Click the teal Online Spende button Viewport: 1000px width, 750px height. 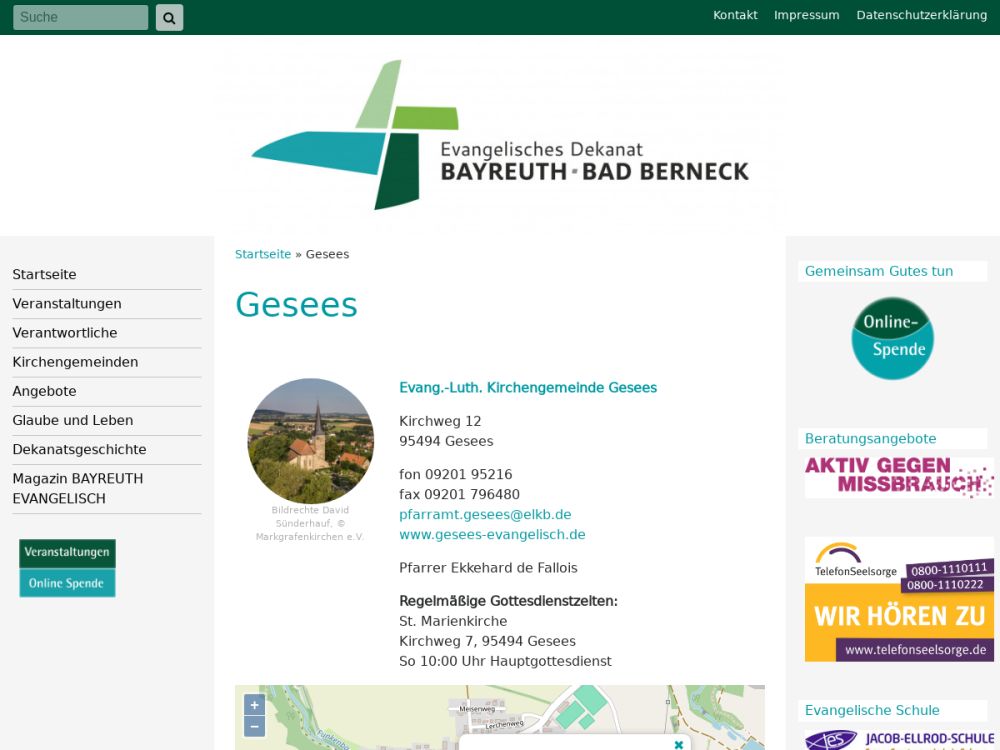tap(67, 583)
